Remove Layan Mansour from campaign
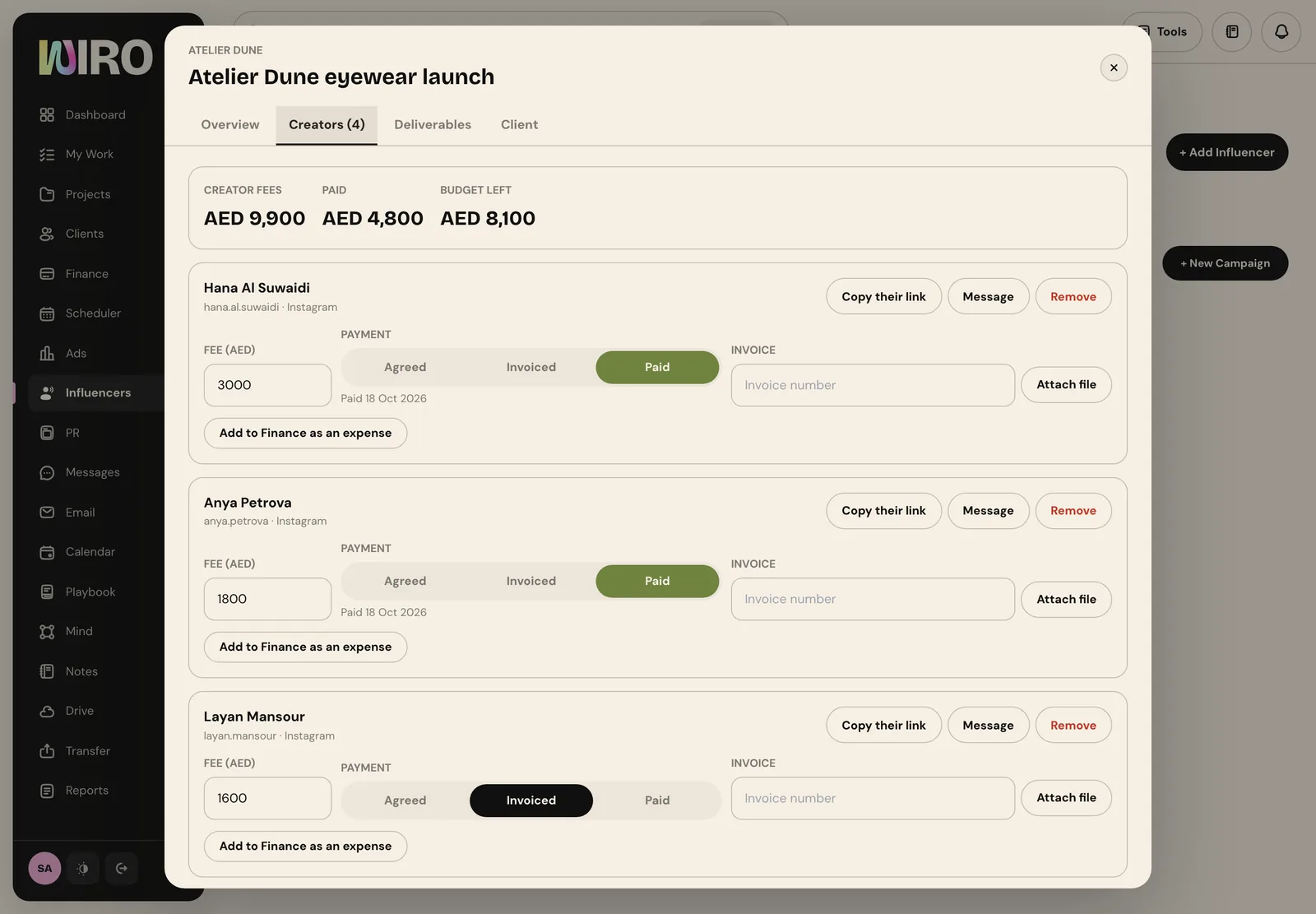 1073,725
